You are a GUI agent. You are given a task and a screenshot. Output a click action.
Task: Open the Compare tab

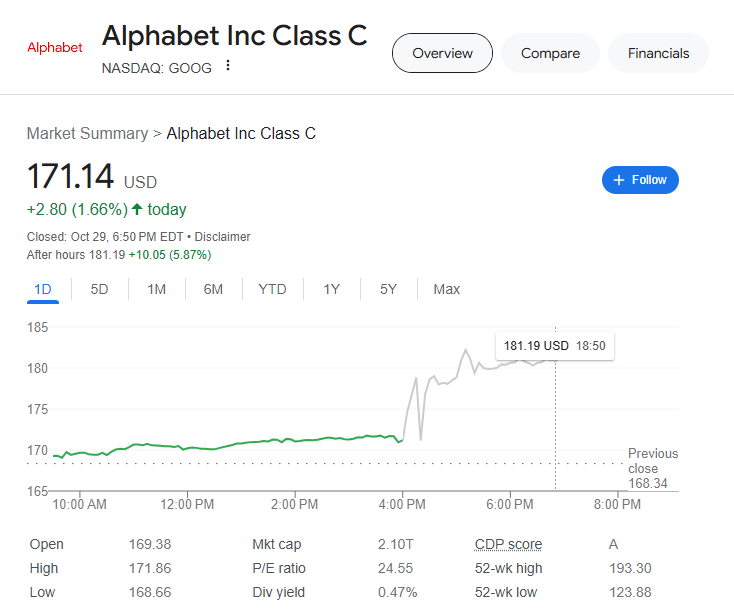click(550, 53)
